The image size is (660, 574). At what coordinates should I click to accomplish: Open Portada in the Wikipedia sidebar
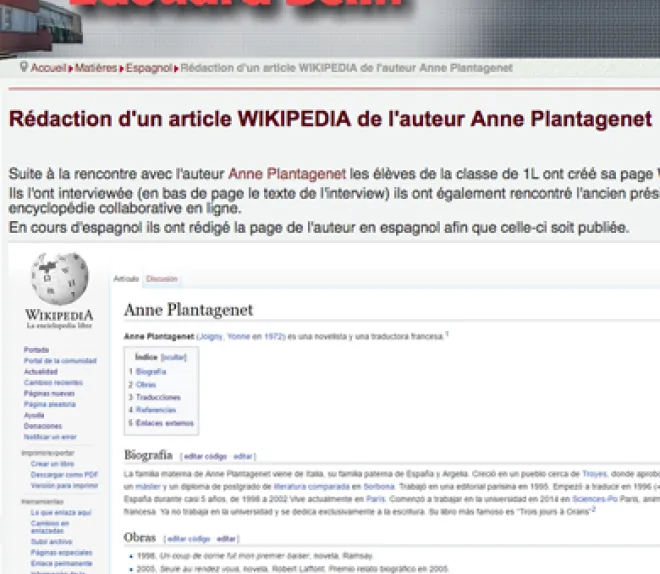[x=36, y=350]
